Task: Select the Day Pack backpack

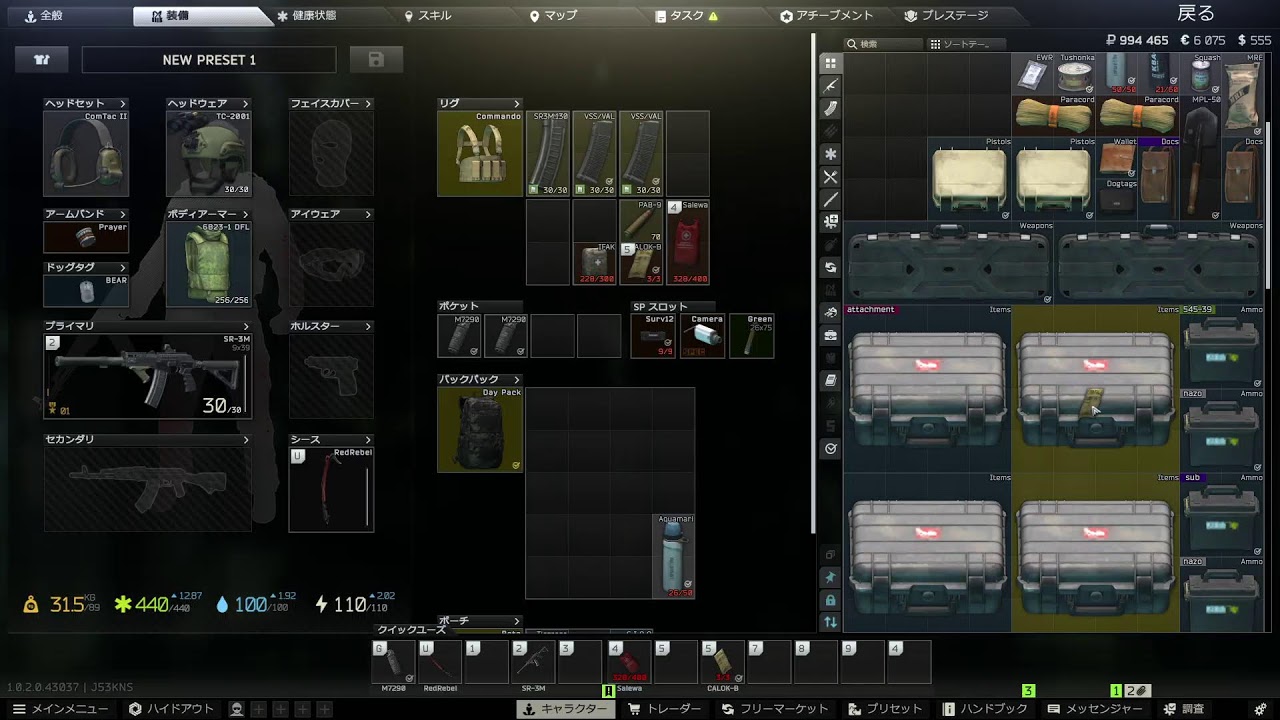Action: [x=480, y=430]
